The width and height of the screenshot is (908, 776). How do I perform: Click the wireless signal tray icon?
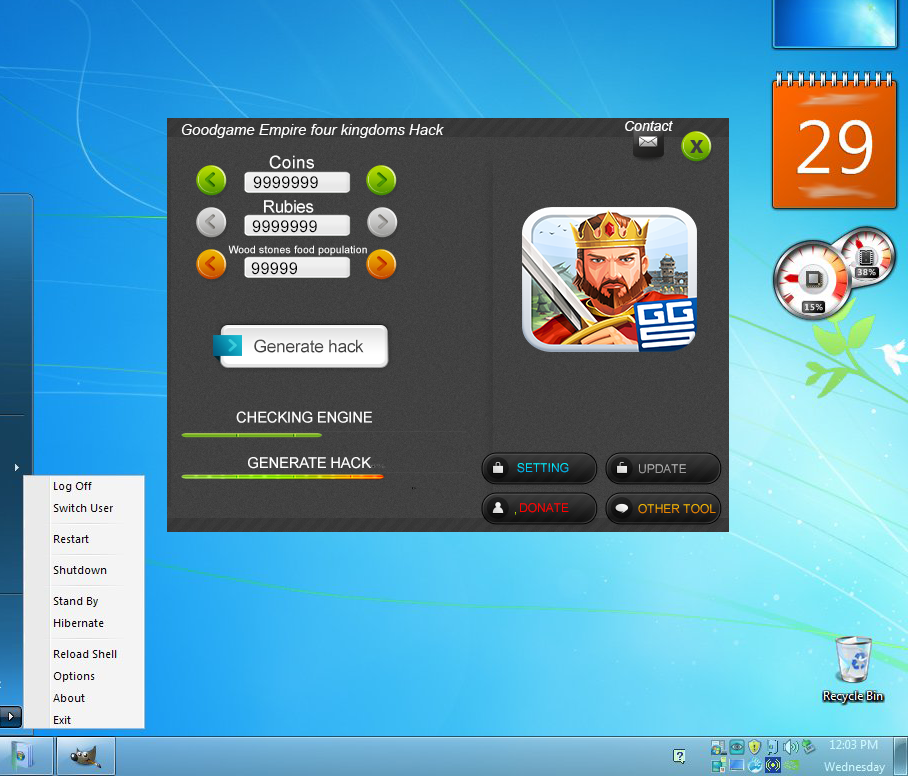tap(773, 765)
